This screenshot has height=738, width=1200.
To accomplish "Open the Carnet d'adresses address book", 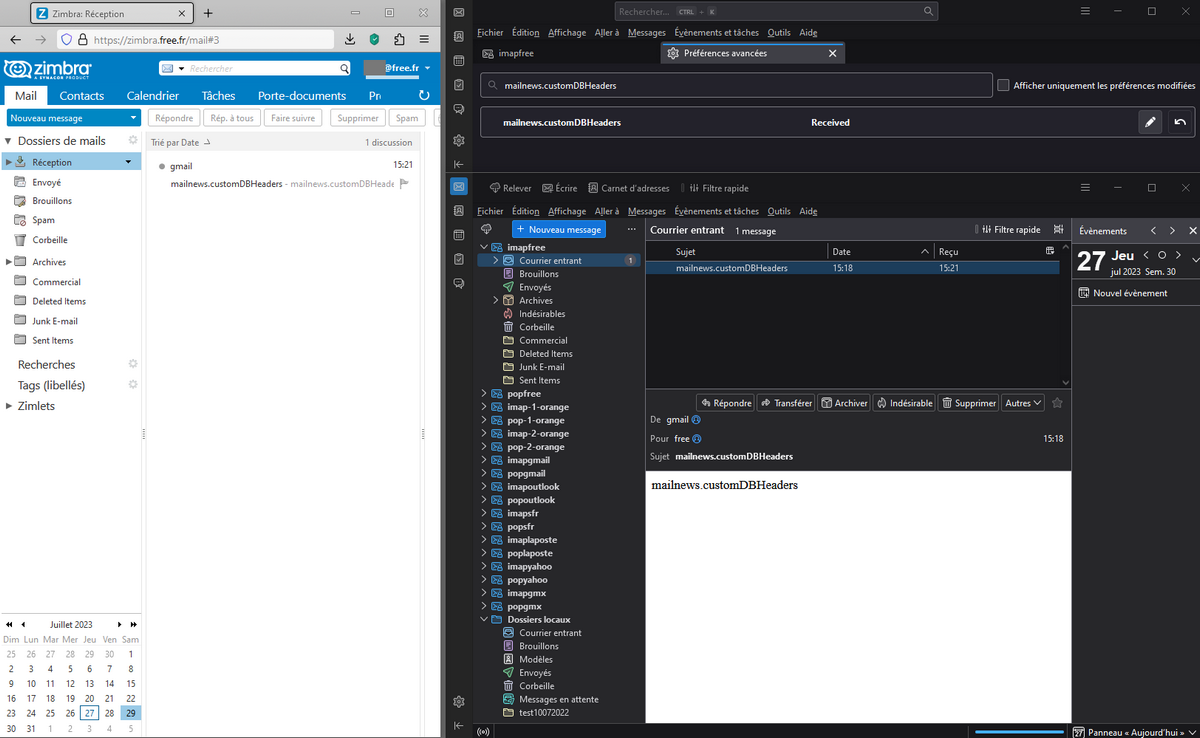I will coord(629,188).
